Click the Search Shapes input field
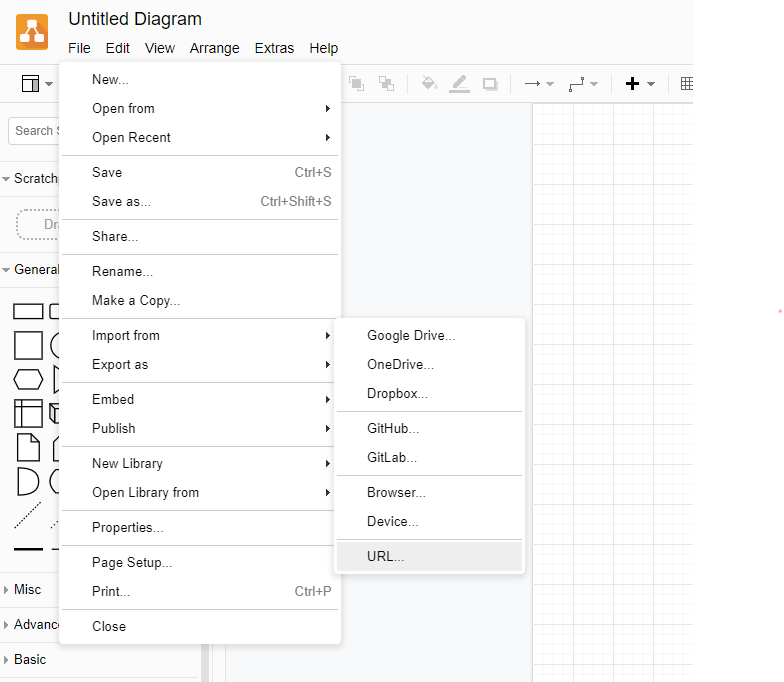 click(x=34, y=131)
